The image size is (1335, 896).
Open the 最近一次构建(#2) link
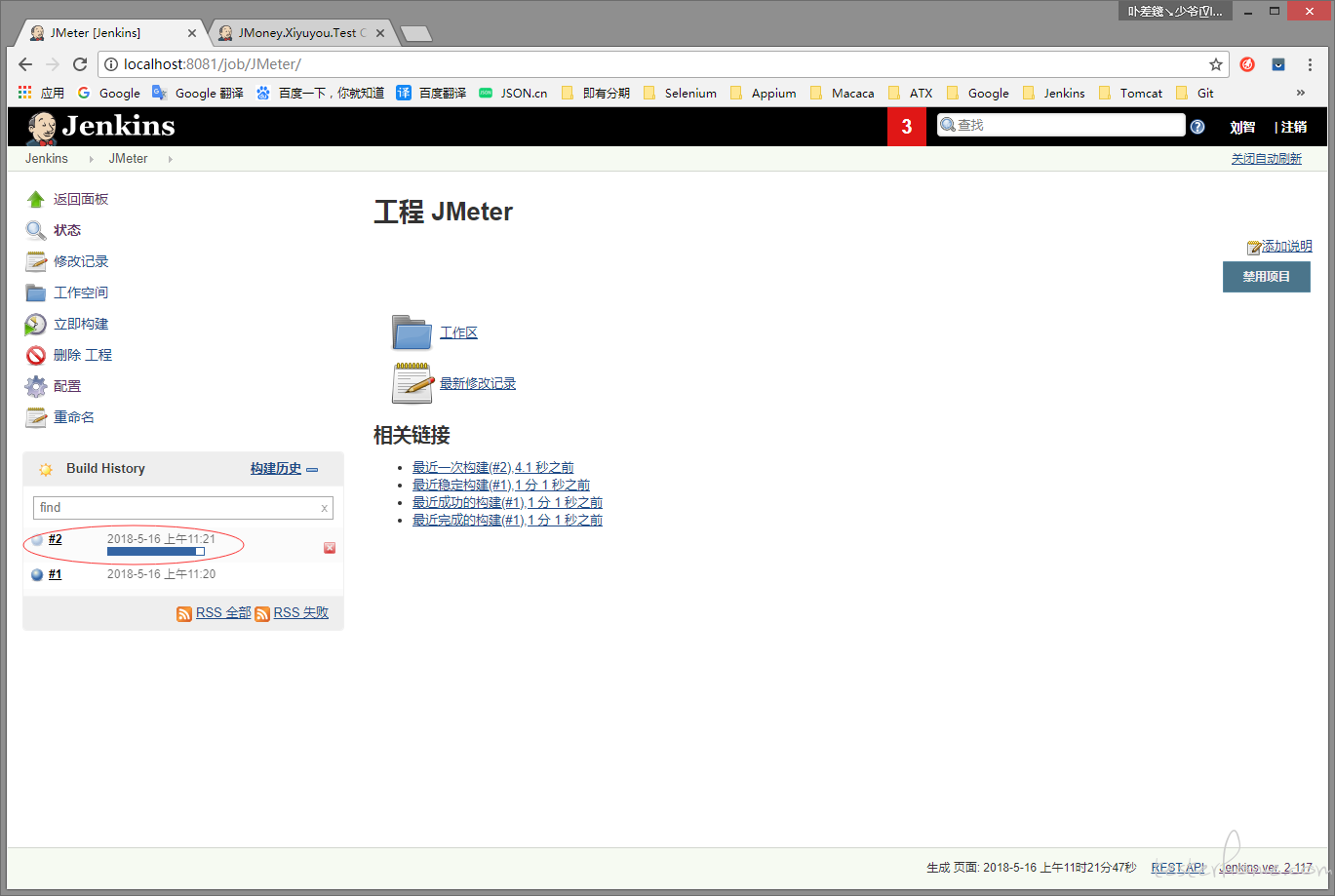point(492,468)
